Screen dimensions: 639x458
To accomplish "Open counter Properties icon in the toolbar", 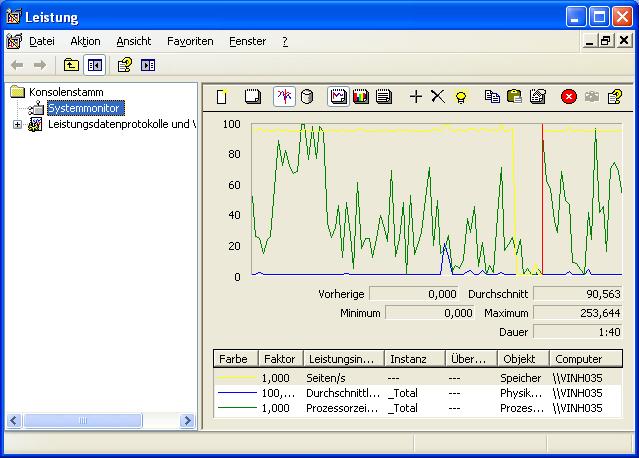I will (x=538, y=97).
